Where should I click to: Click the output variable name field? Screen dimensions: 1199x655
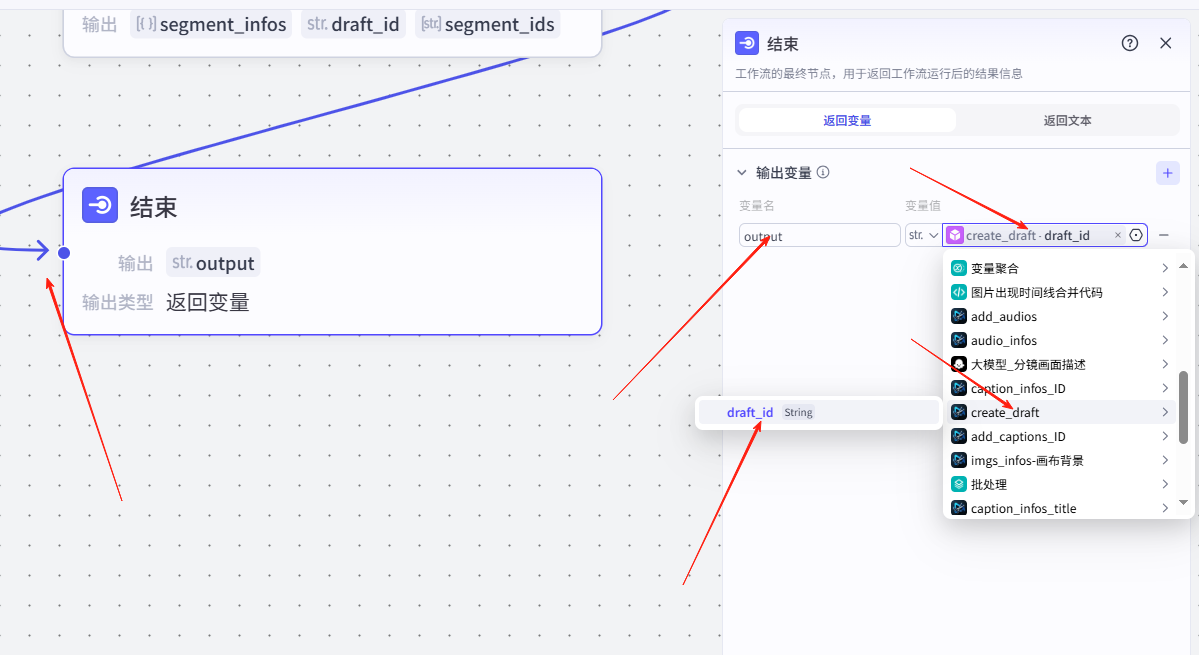click(819, 236)
